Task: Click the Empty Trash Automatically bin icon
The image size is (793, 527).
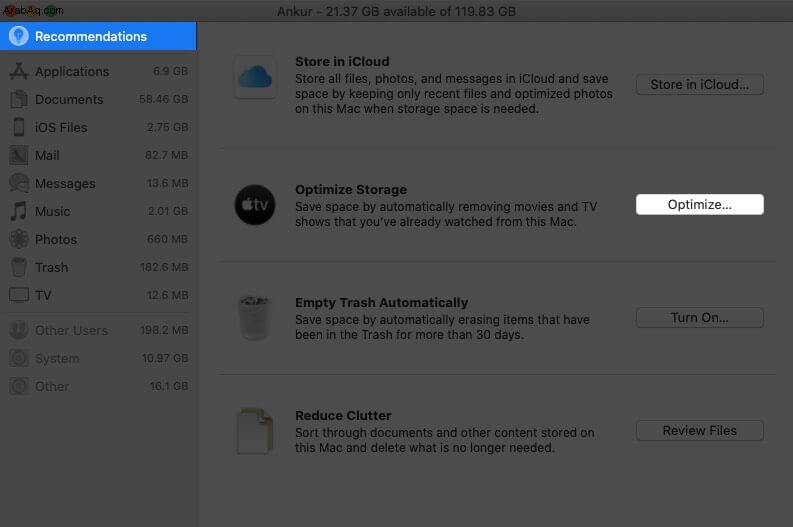Action: [254, 318]
